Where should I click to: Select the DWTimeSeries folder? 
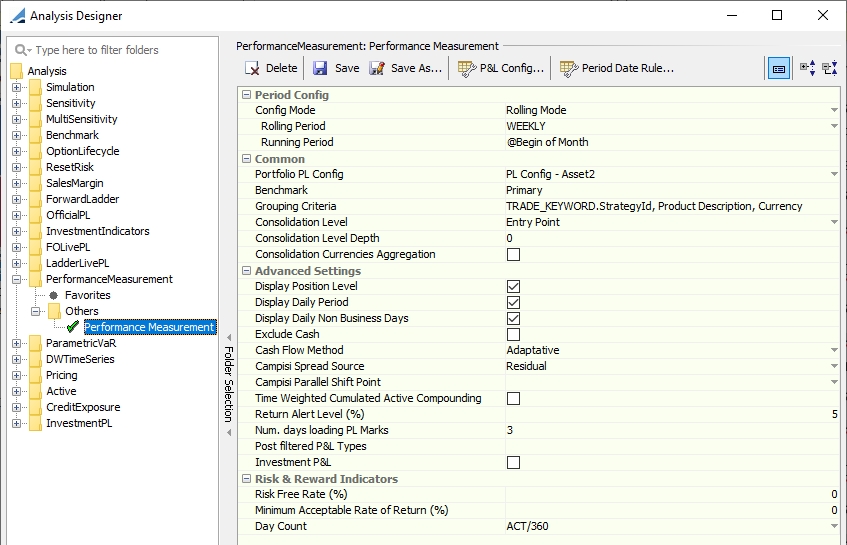[x=80, y=359]
